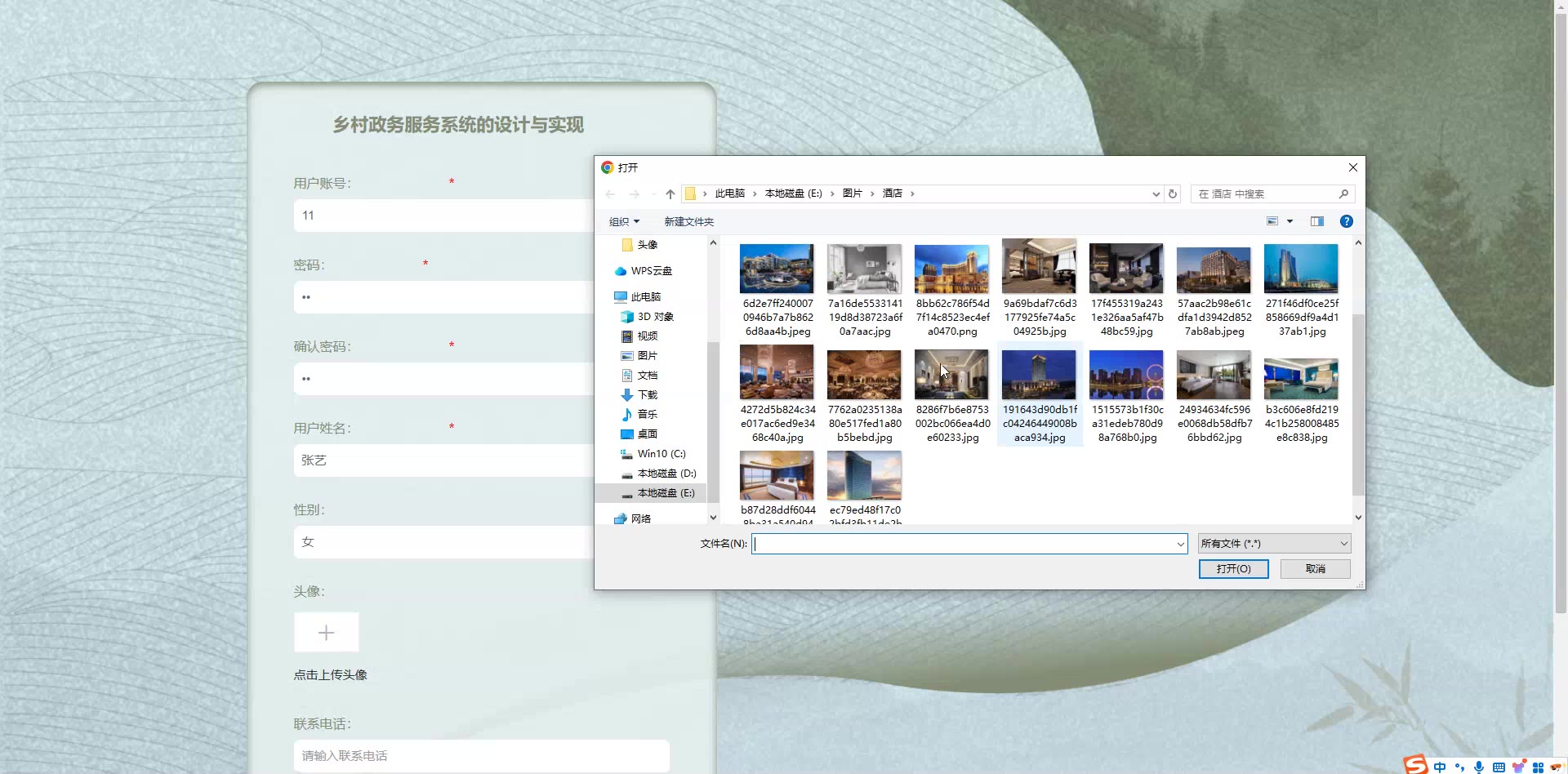
Task: Toggle the preview pane icon
Action: [x=1316, y=221]
